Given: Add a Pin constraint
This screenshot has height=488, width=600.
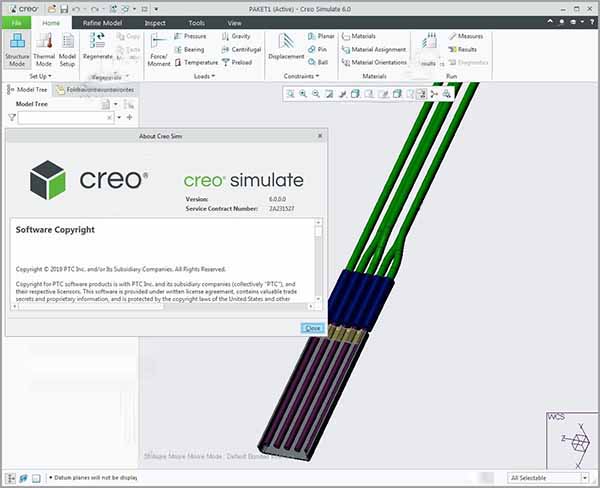Looking at the screenshot, I should [x=317, y=49].
